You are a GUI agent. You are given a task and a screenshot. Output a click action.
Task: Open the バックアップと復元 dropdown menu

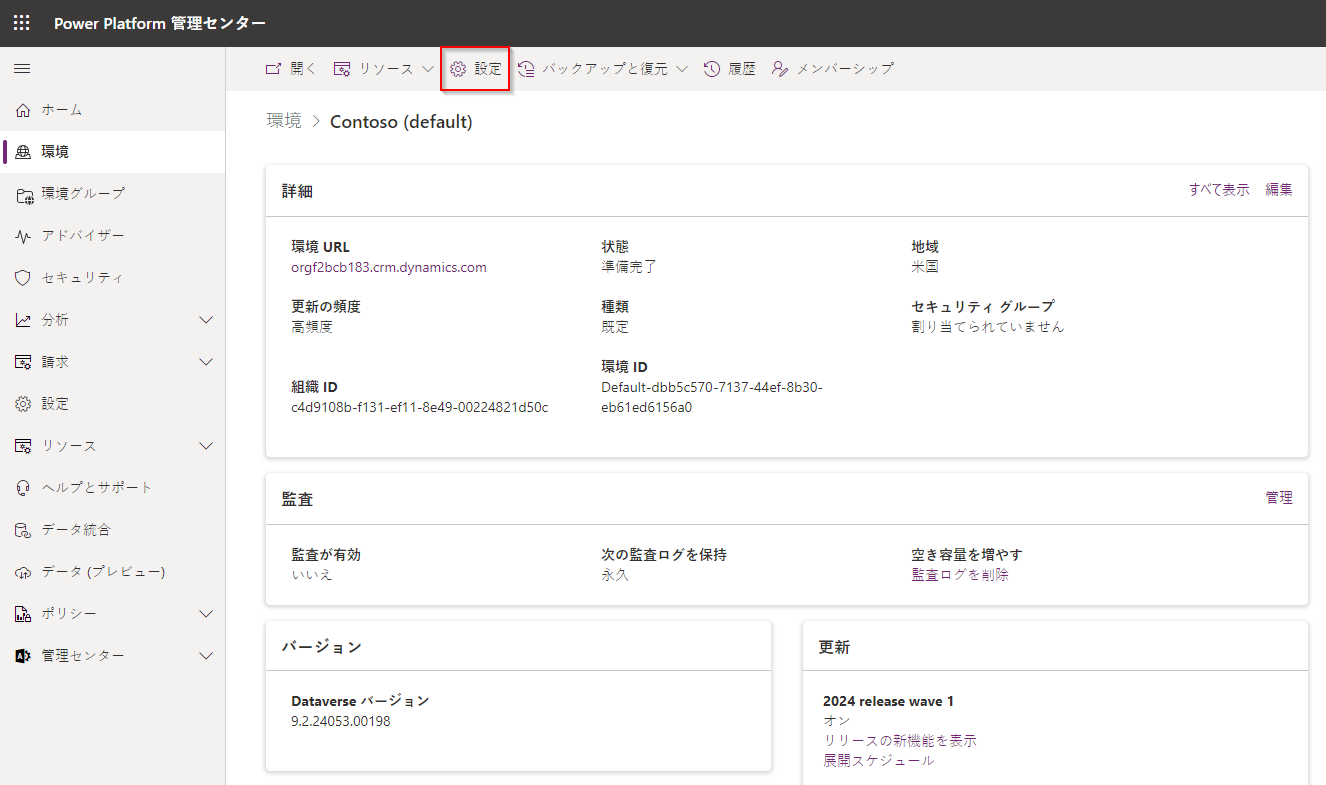[602, 69]
